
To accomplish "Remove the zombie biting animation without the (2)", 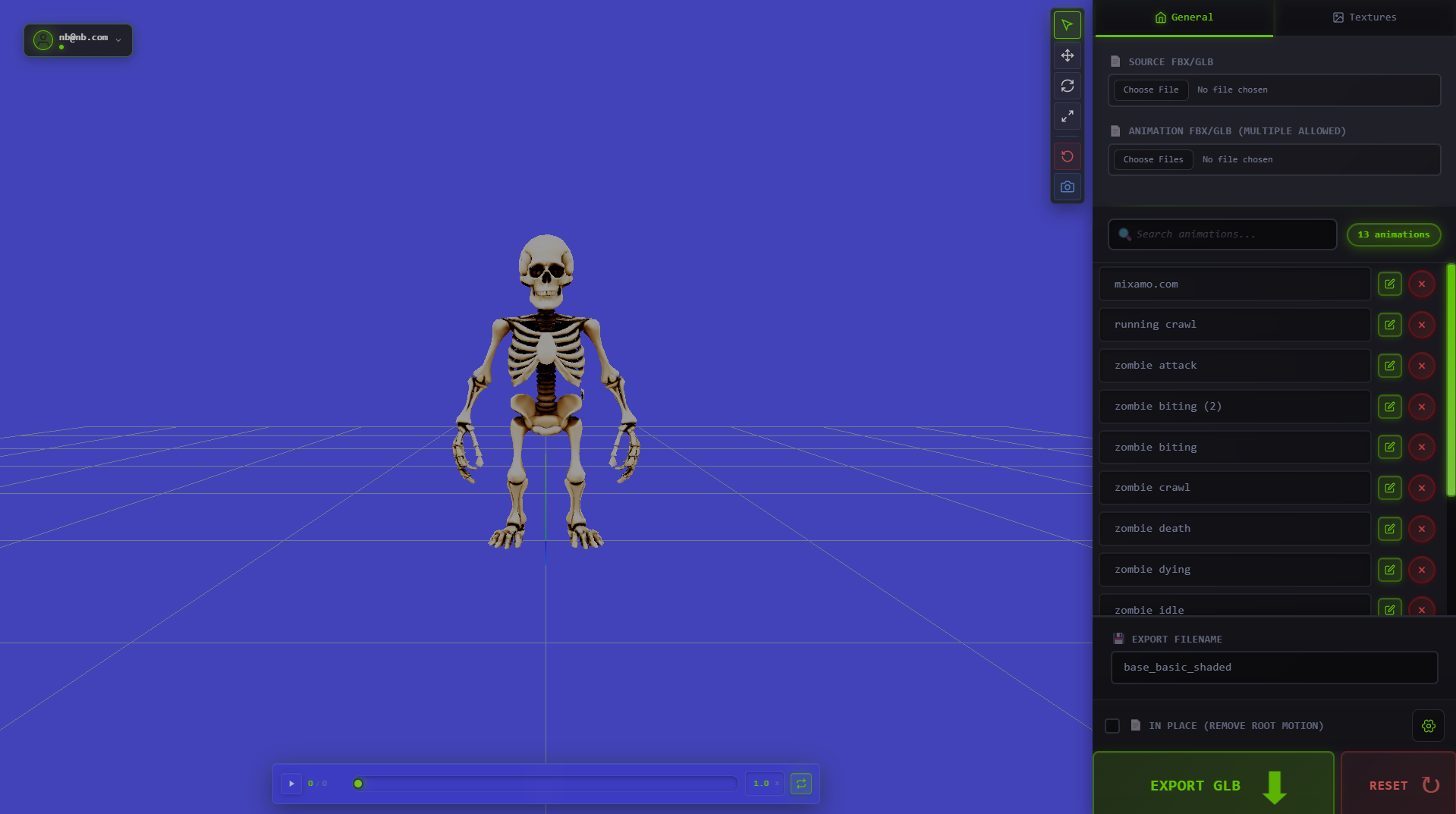I will (x=1421, y=447).
